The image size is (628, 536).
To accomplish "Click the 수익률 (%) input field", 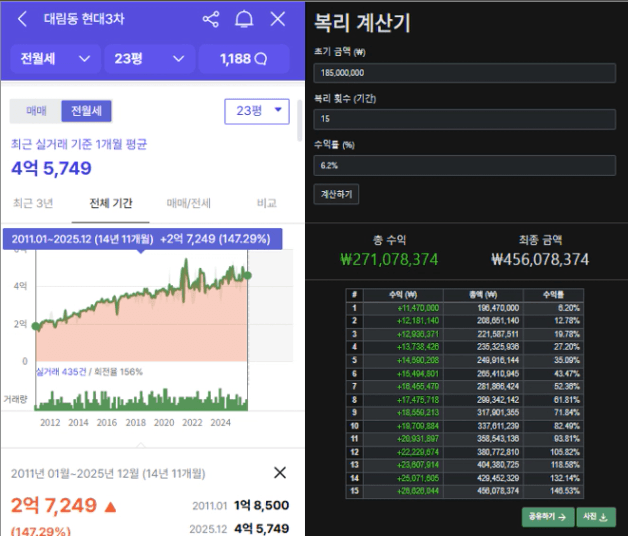I will pyautogui.click(x=464, y=165).
